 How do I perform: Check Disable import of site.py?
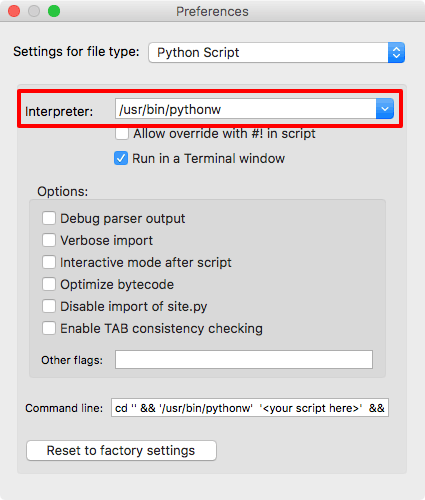click(x=49, y=306)
